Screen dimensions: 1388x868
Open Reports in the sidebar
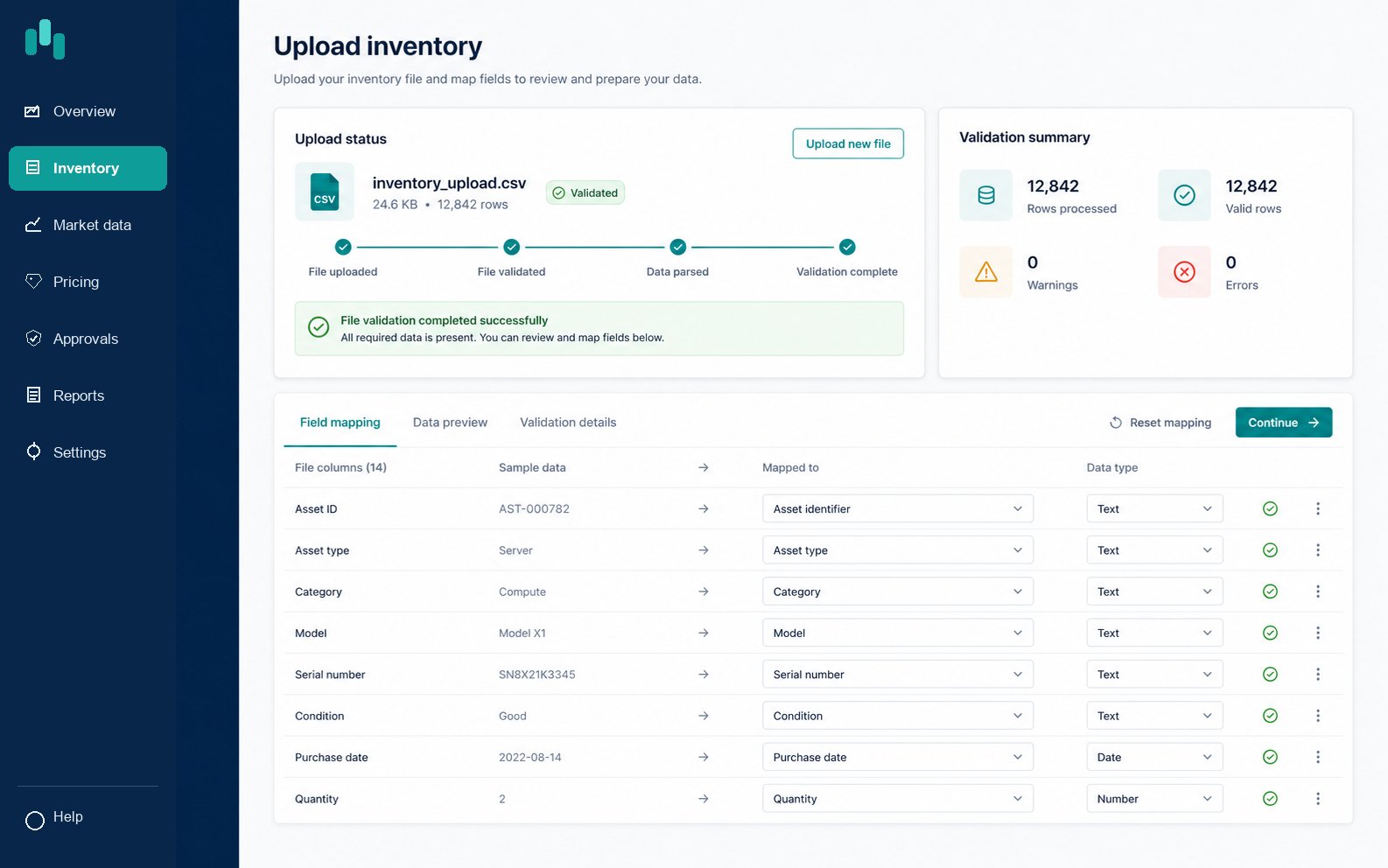tap(88, 395)
